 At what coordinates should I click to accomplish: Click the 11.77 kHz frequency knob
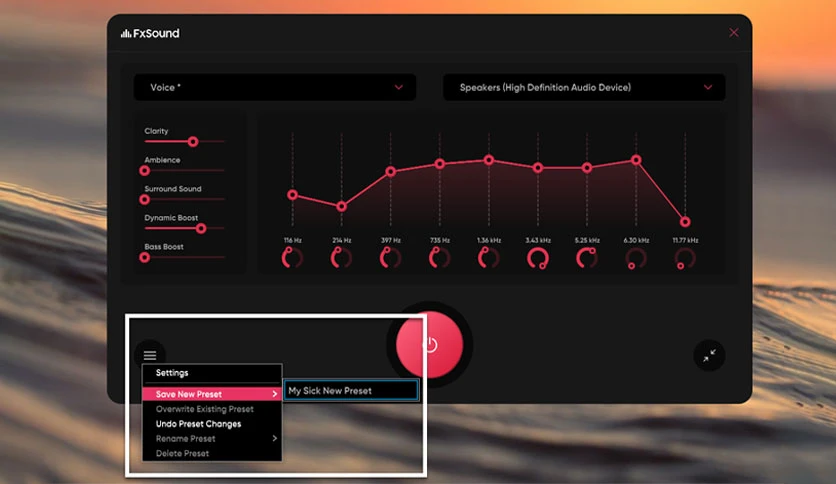pyautogui.click(x=685, y=258)
